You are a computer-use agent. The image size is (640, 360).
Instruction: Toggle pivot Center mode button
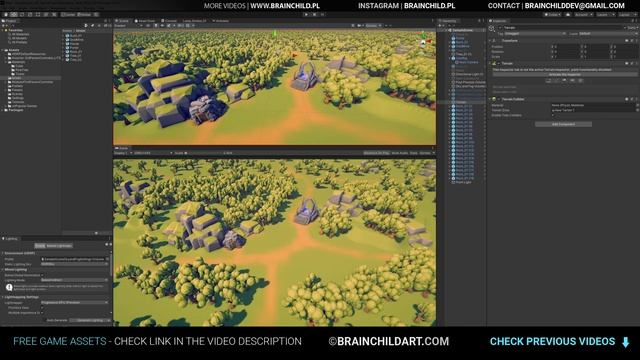68,15
